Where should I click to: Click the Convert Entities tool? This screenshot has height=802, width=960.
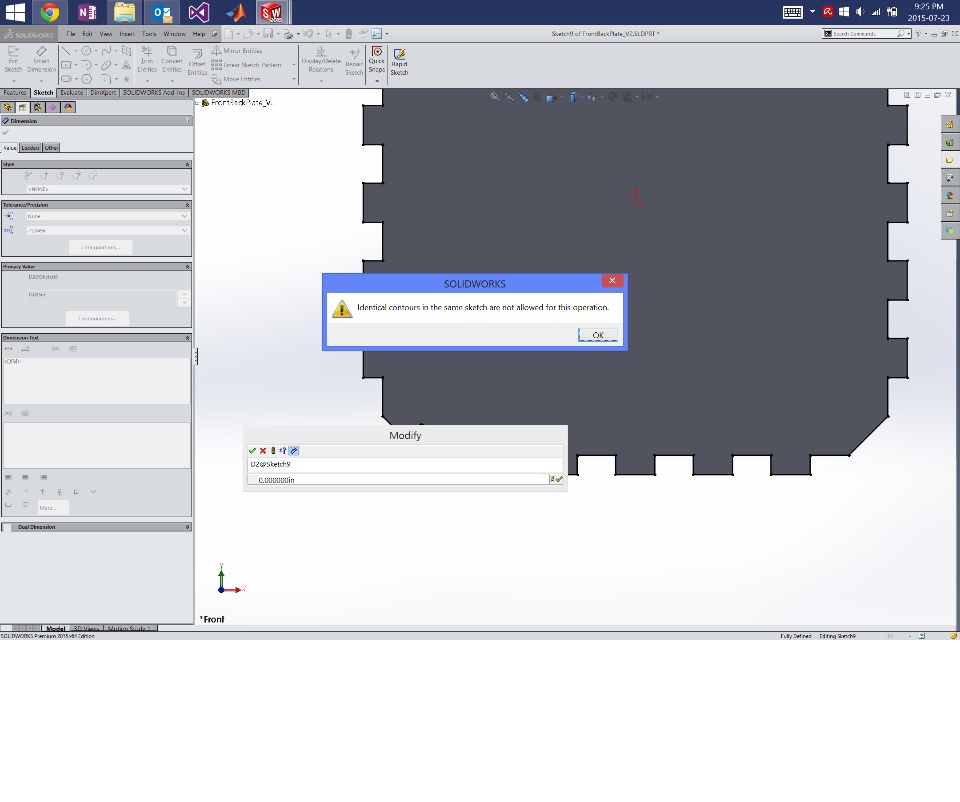pyautogui.click(x=172, y=60)
